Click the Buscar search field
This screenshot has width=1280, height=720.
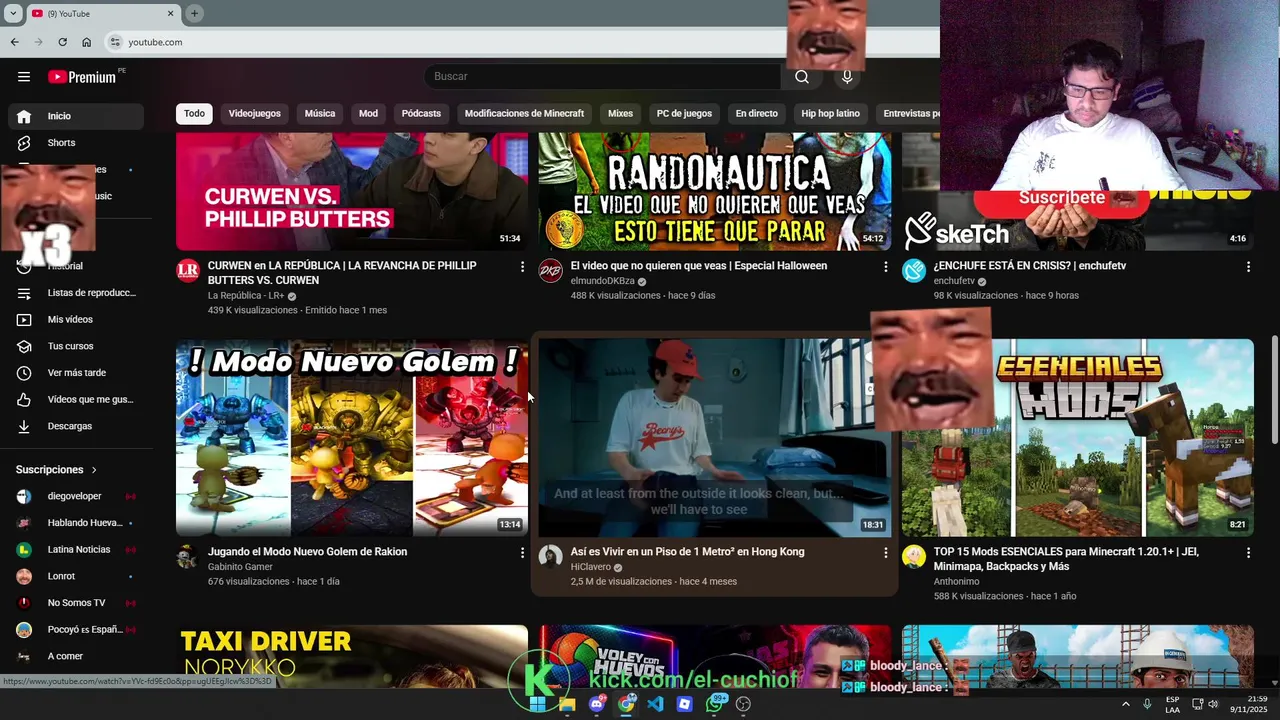pos(602,77)
